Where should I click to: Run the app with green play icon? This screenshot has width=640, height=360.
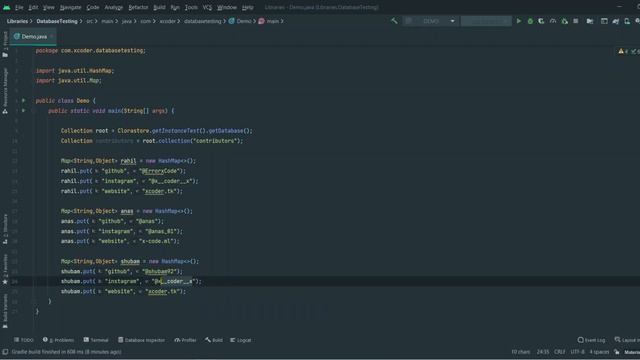click(519, 21)
